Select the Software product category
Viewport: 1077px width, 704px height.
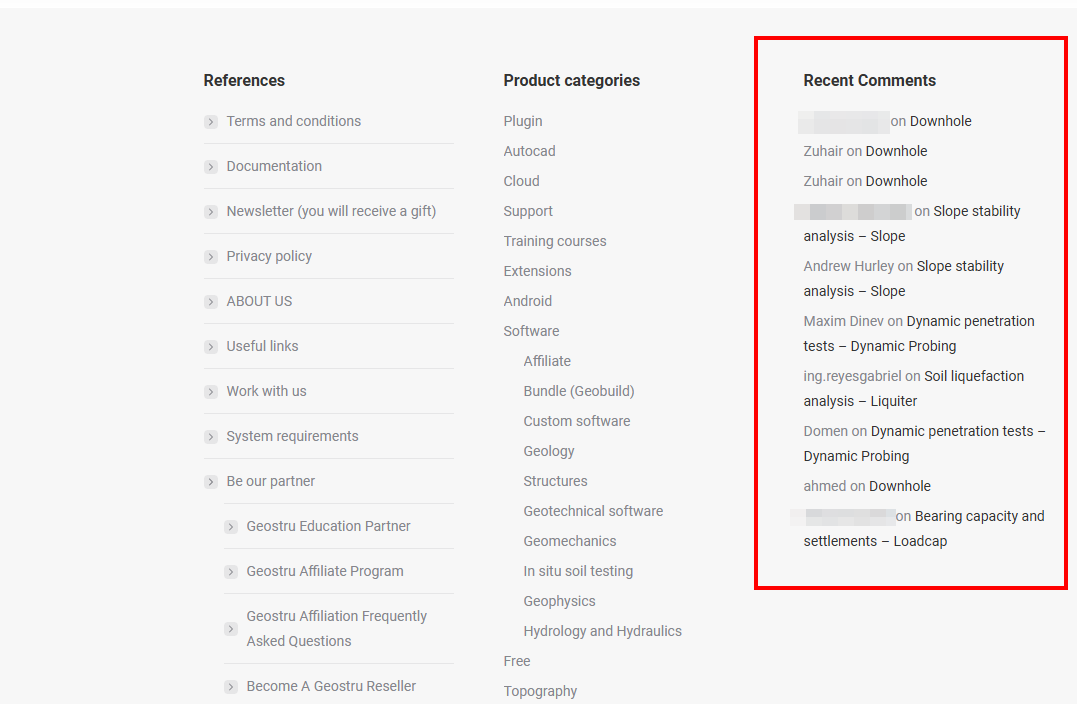point(531,331)
